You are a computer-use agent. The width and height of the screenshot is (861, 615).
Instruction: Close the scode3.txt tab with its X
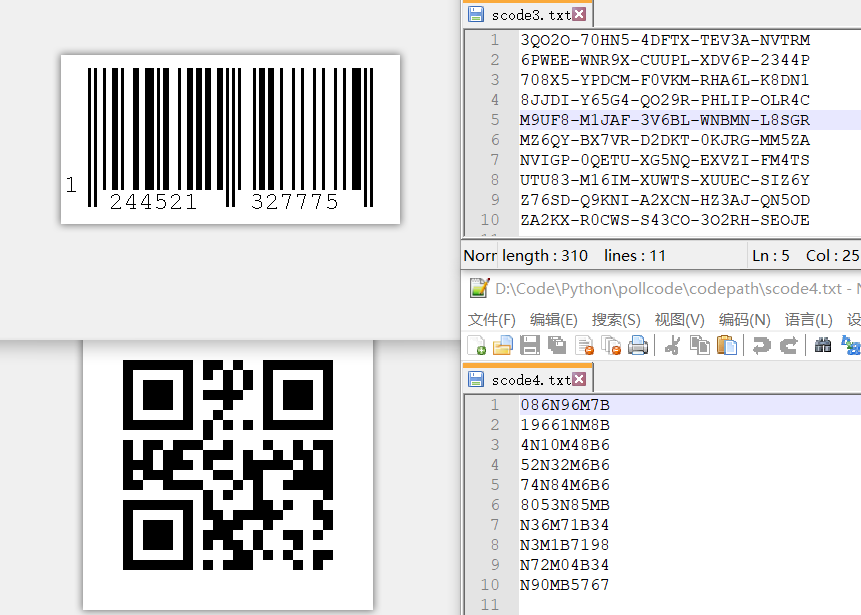coord(579,14)
